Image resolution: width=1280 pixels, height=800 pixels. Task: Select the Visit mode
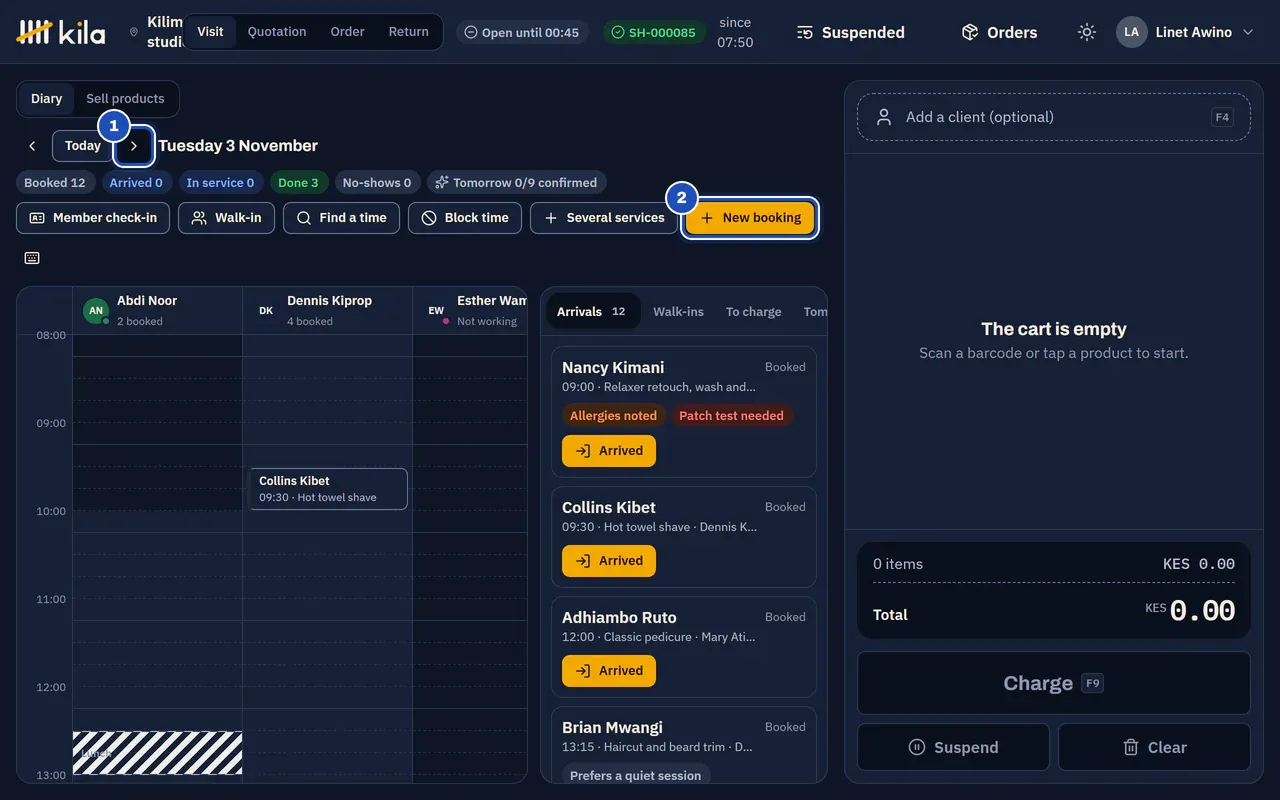tap(210, 31)
